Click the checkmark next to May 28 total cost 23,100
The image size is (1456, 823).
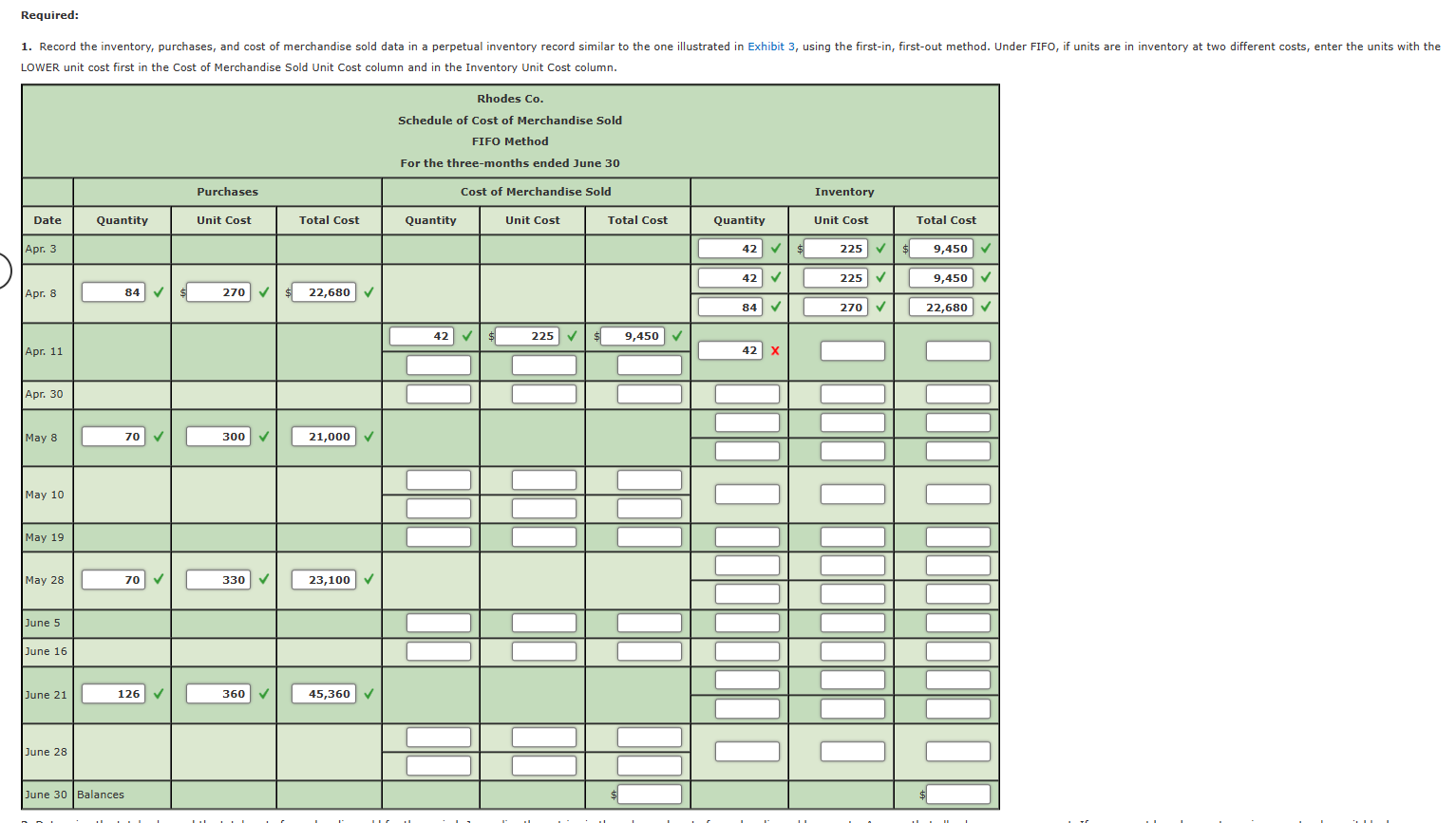click(369, 579)
